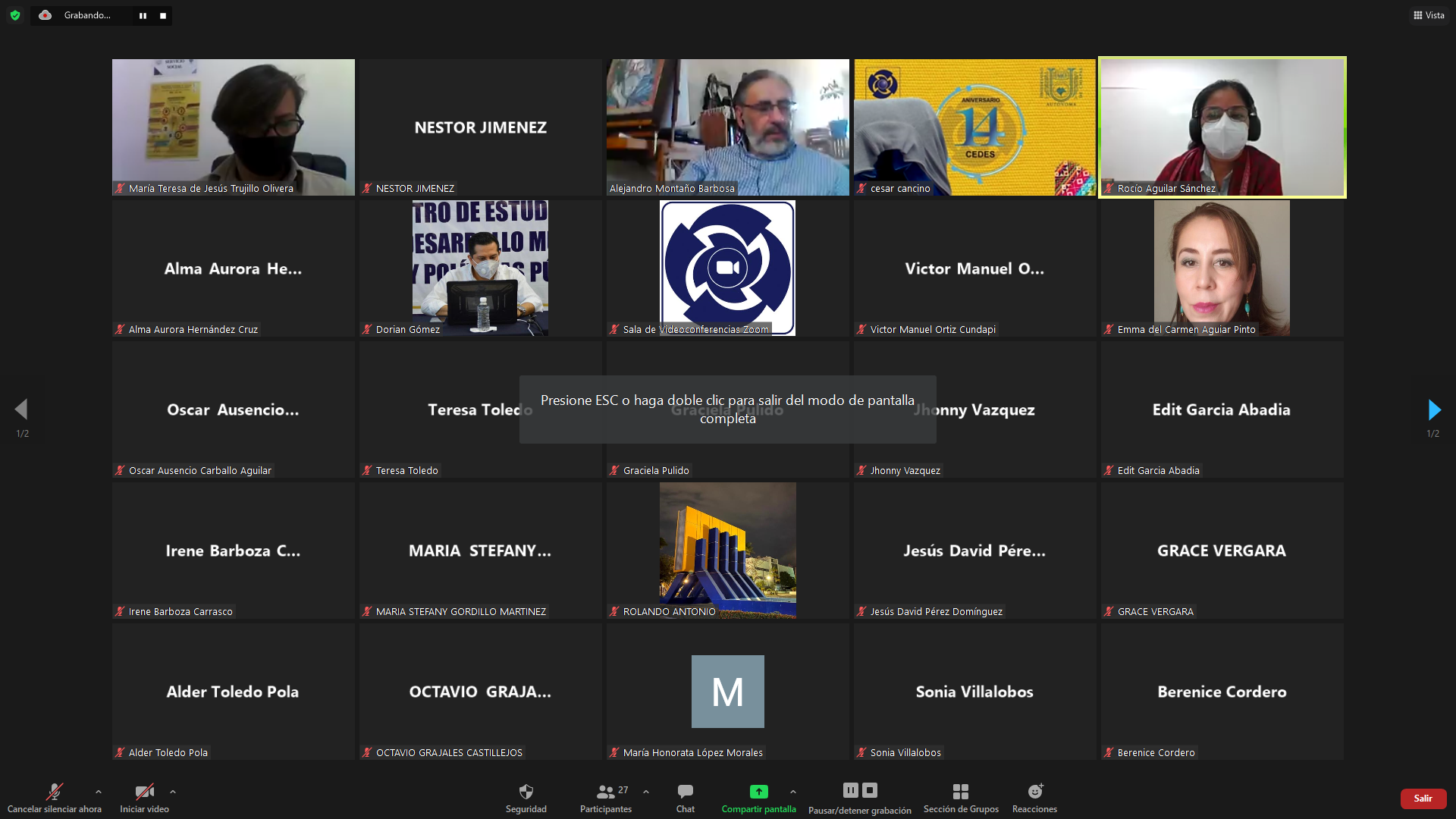Screen dimensions: 1456x819
Task: Select Emma del Carmen Aguiar Pinto tile
Action: [x=1222, y=268]
